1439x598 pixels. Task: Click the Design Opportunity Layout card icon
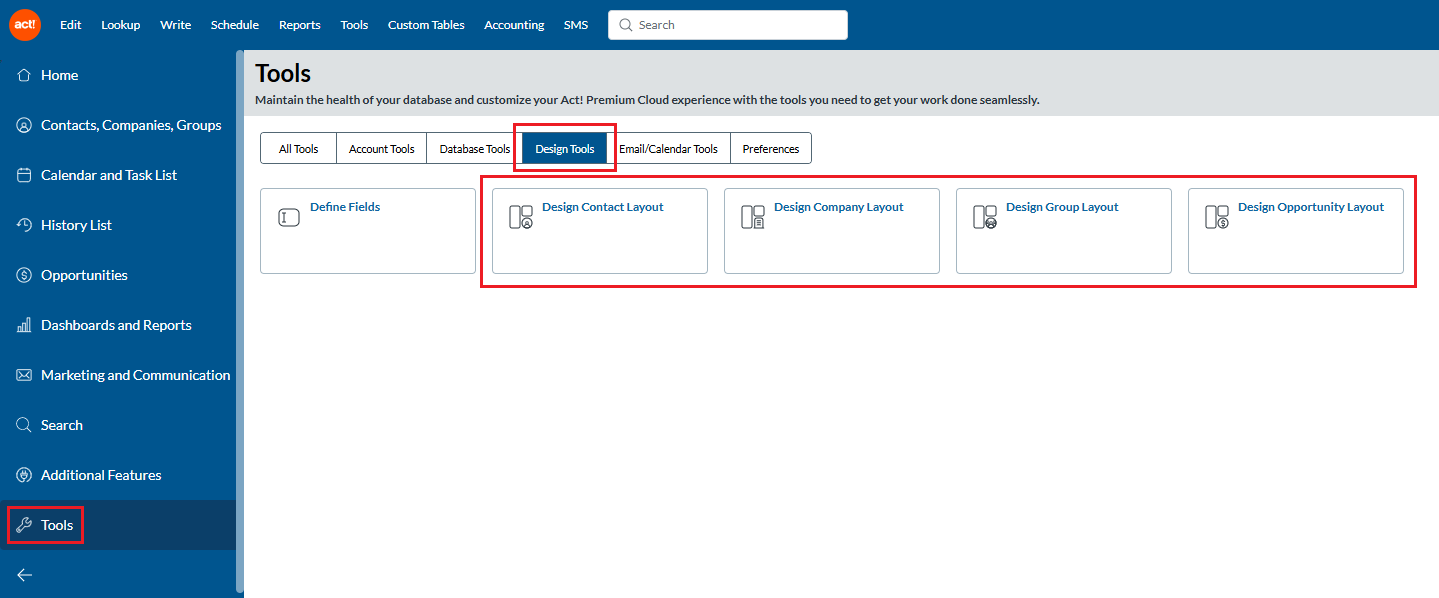1217,217
